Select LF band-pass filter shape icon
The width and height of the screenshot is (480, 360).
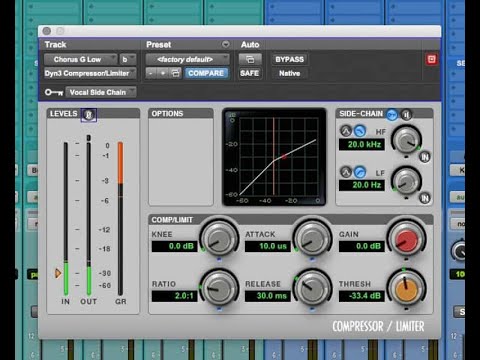coord(346,172)
